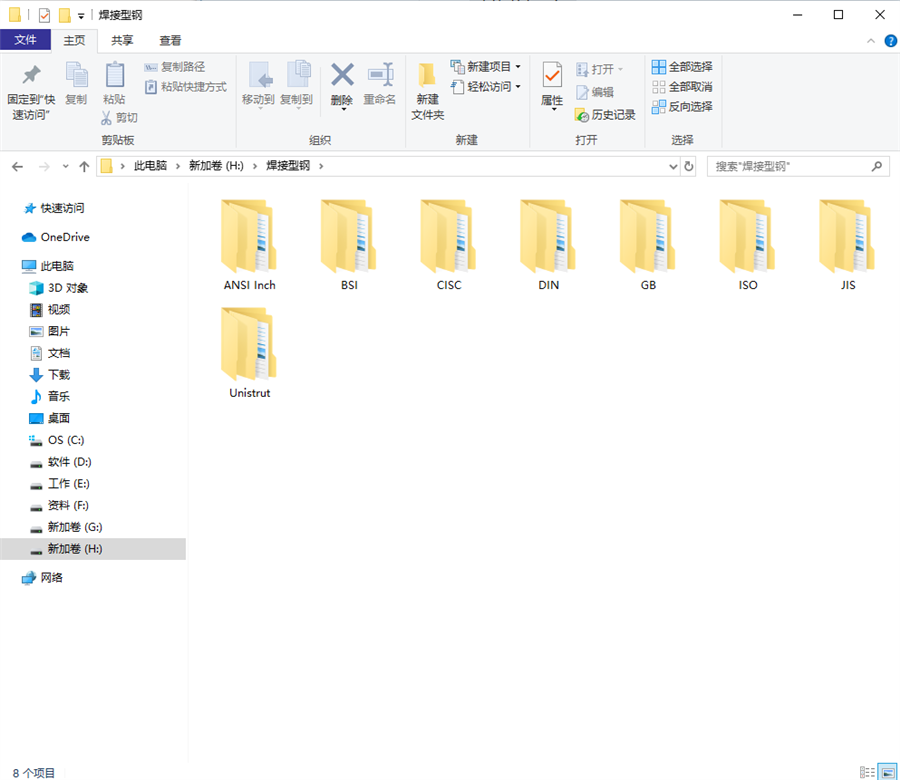Viewport: 900px width, 780px height.
Task: Select the CISC folder
Action: click(x=449, y=245)
